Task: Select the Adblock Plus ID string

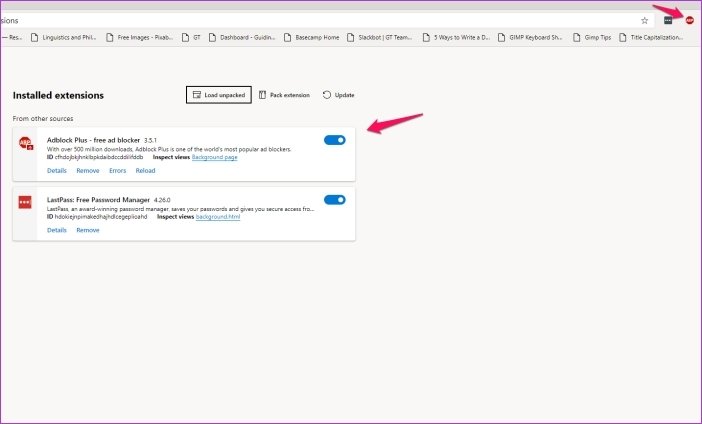Action: [99, 157]
